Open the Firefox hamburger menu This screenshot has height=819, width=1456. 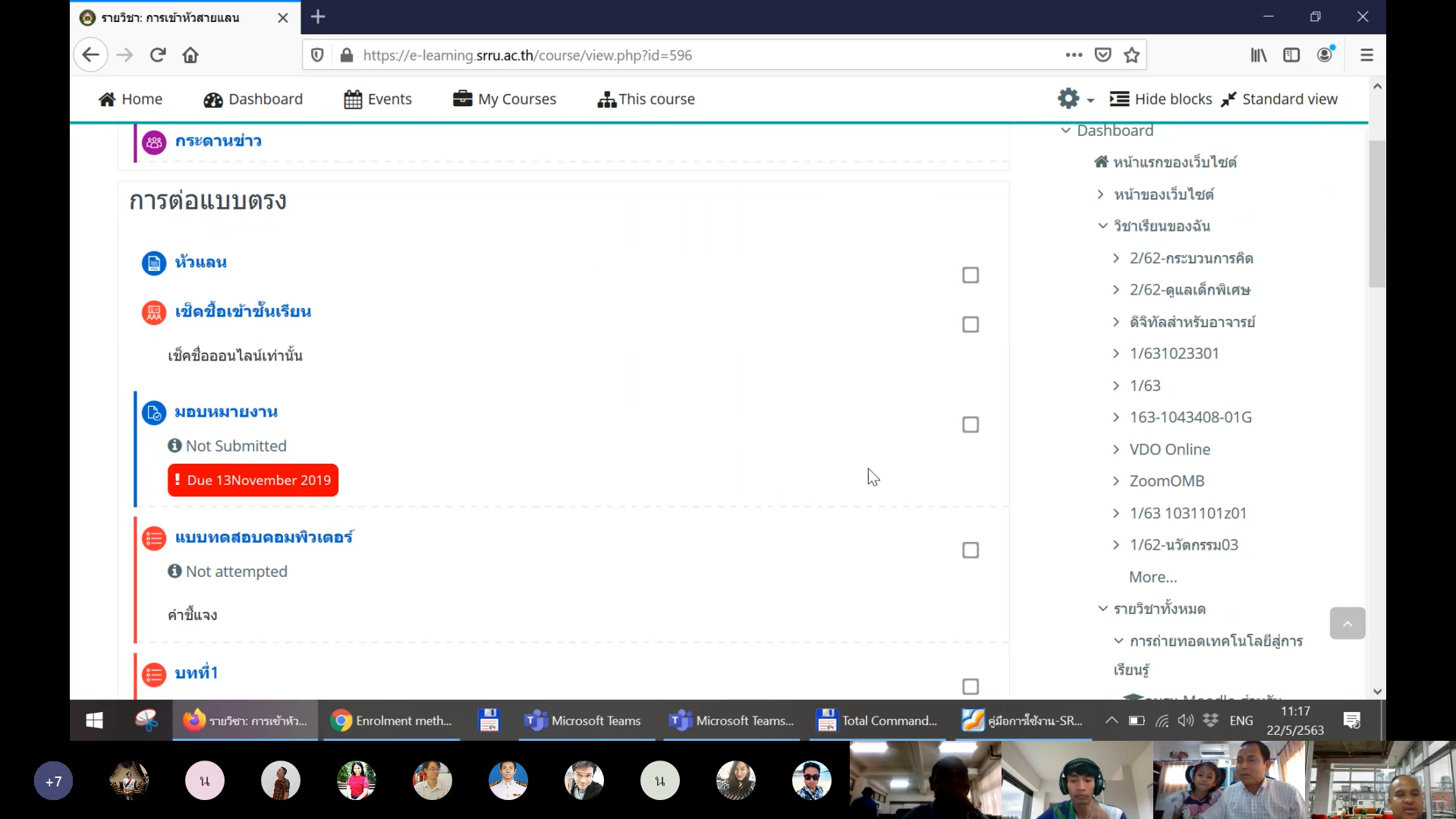tap(1366, 55)
